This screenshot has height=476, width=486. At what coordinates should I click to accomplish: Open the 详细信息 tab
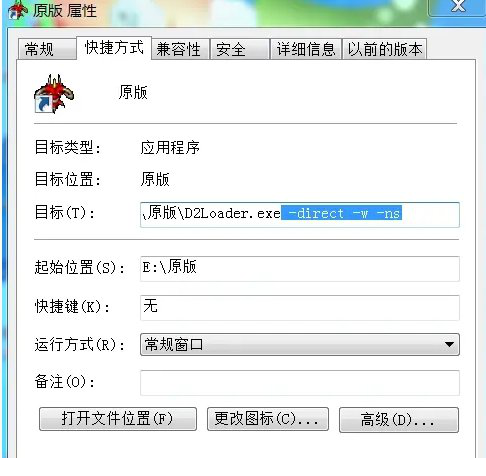306,49
